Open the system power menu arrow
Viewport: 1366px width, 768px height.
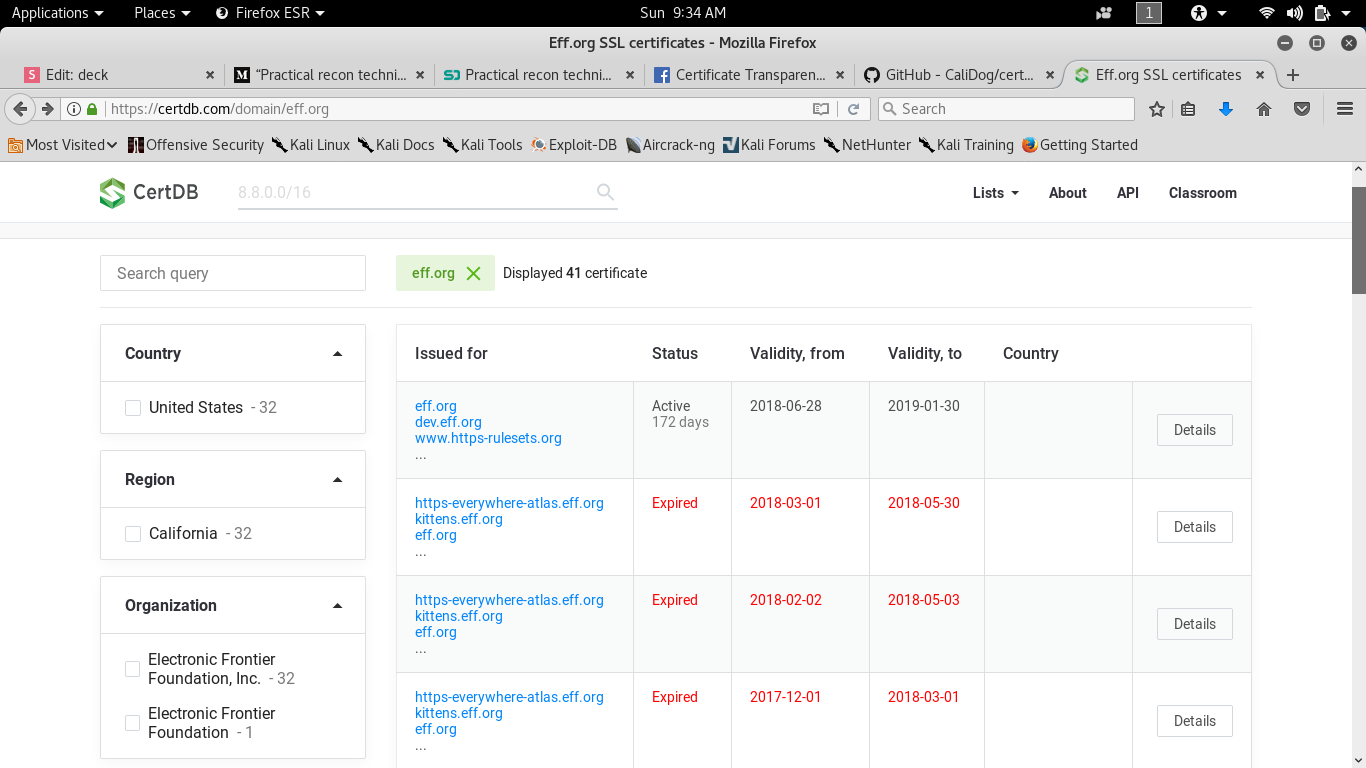click(1348, 13)
